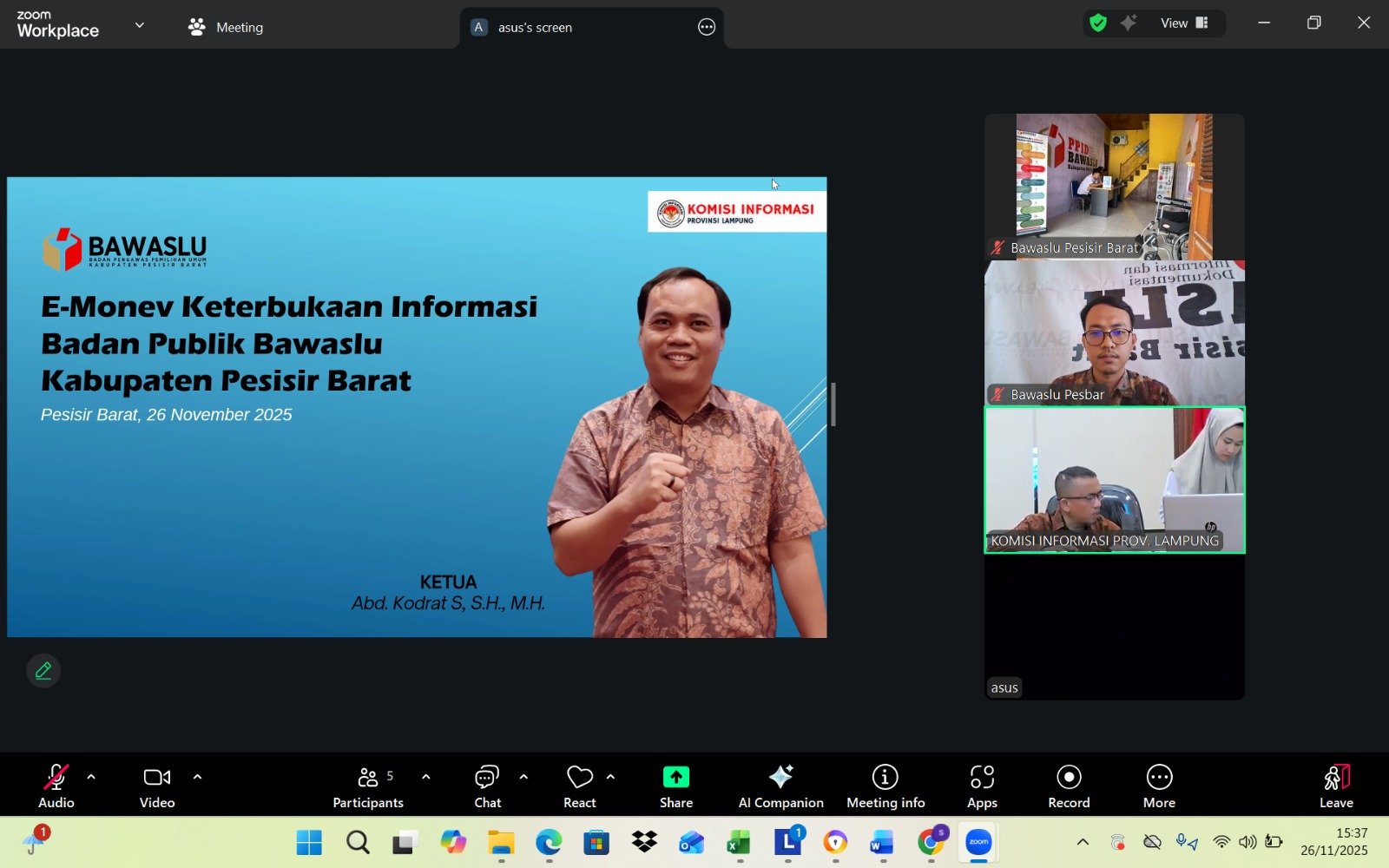Open the AI Companion panel
Viewport: 1389px width, 868px height.
780,786
